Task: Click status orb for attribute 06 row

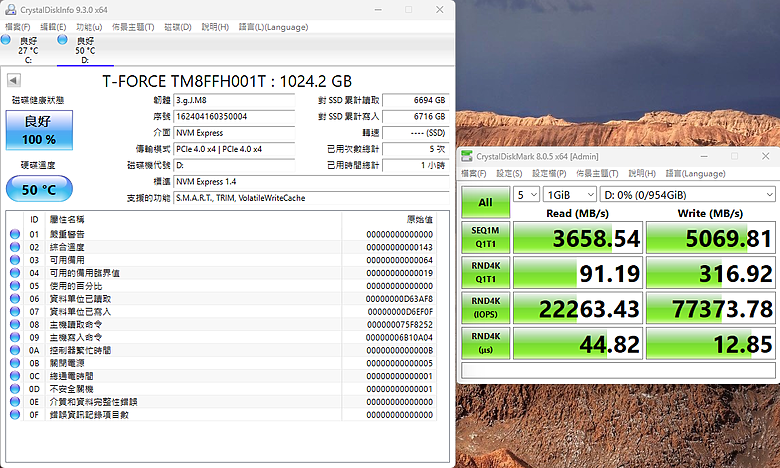Action: (x=15, y=299)
